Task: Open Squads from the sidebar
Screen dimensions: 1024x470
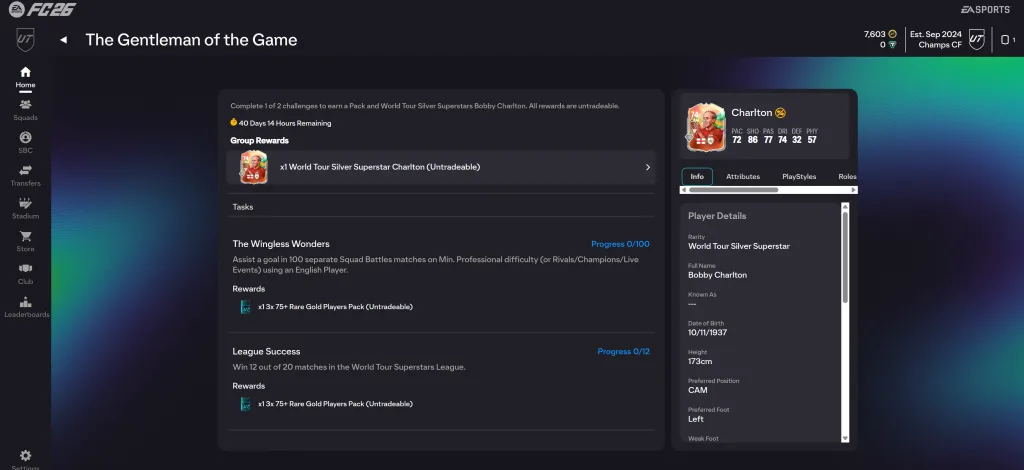Action: click(x=25, y=105)
